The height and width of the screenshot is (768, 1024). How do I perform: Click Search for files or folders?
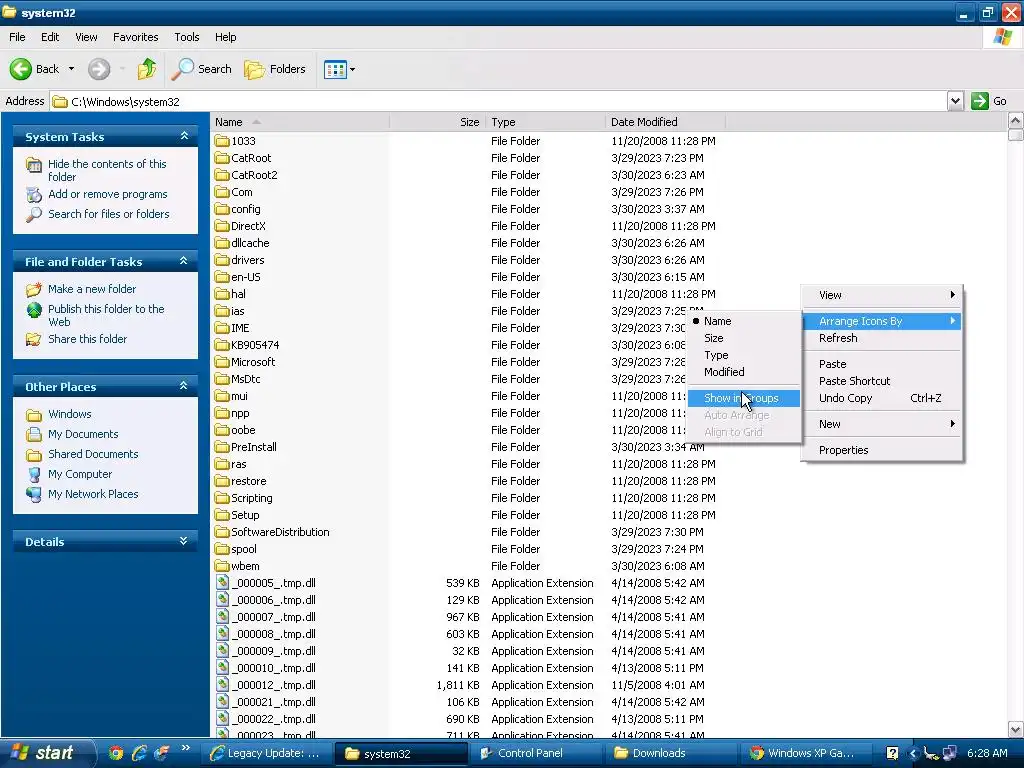coord(108,214)
